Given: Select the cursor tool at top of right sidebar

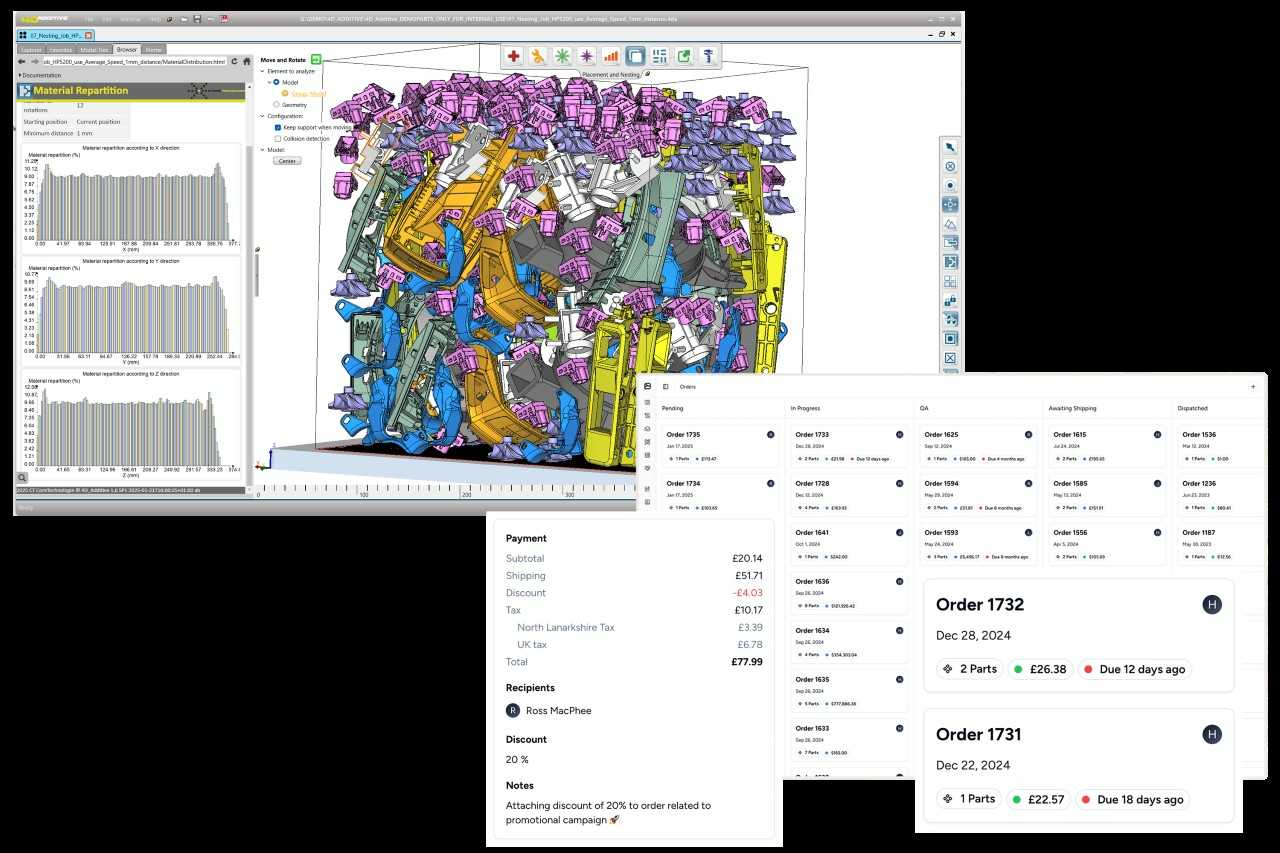Looking at the screenshot, I should click(x=949, y=147).
